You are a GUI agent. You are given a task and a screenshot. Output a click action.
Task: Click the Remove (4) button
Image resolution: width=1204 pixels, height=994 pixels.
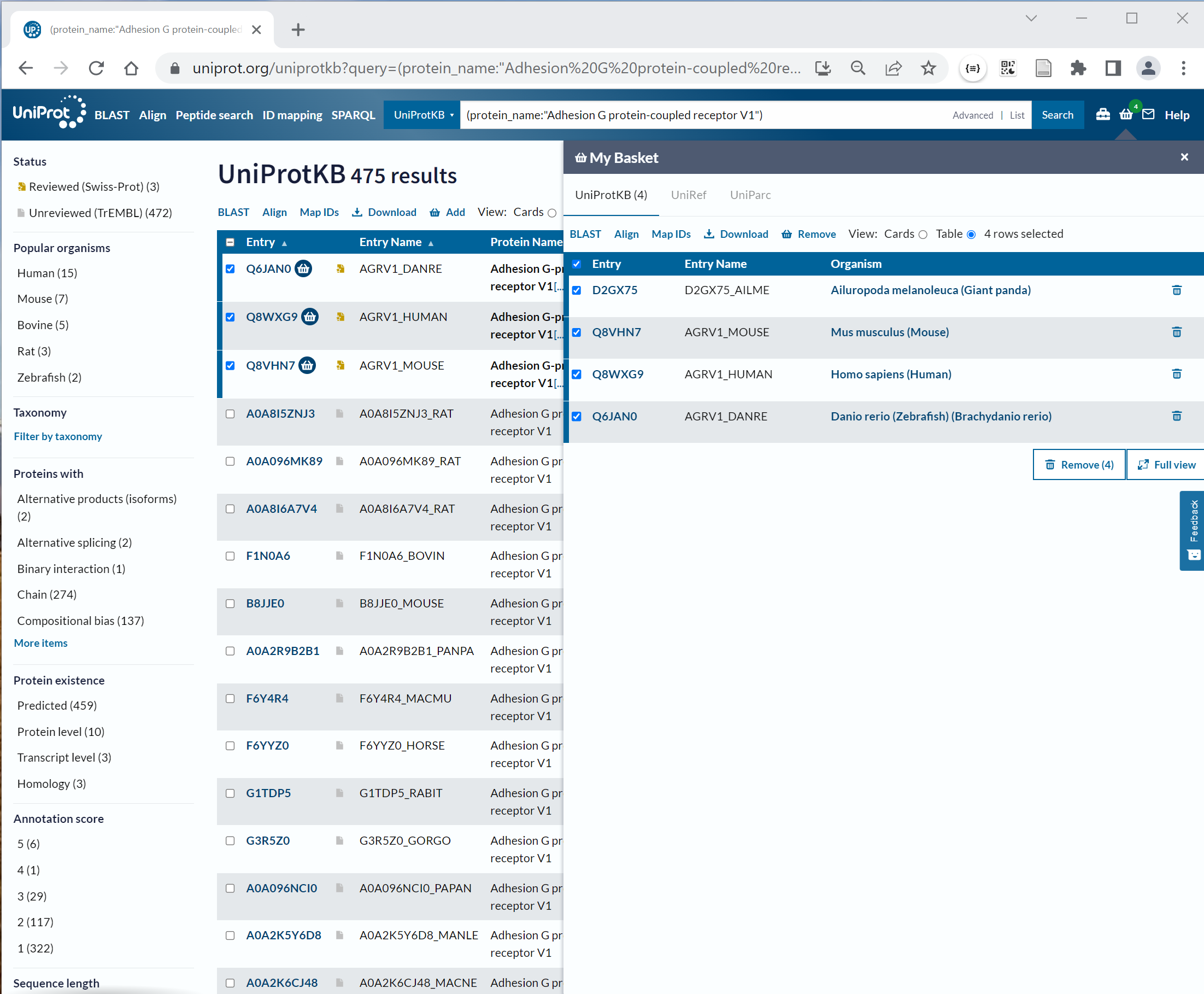coord(1078,464)
